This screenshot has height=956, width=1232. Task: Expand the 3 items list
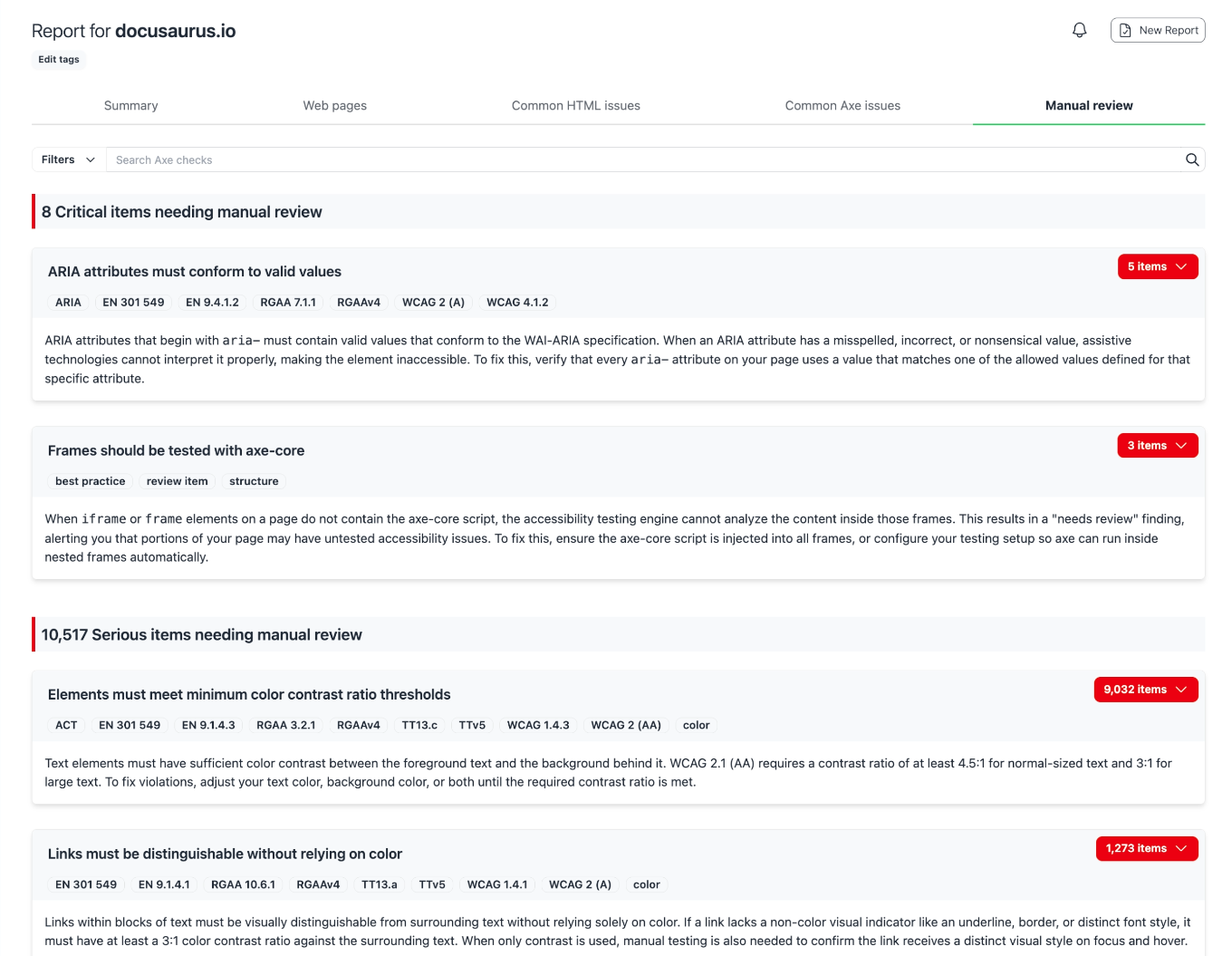(x=1158, y=445)
